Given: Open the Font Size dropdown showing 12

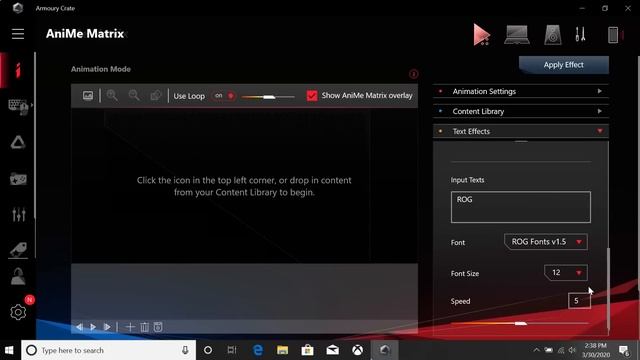Looking at the screenshot, I should [566, 273].
